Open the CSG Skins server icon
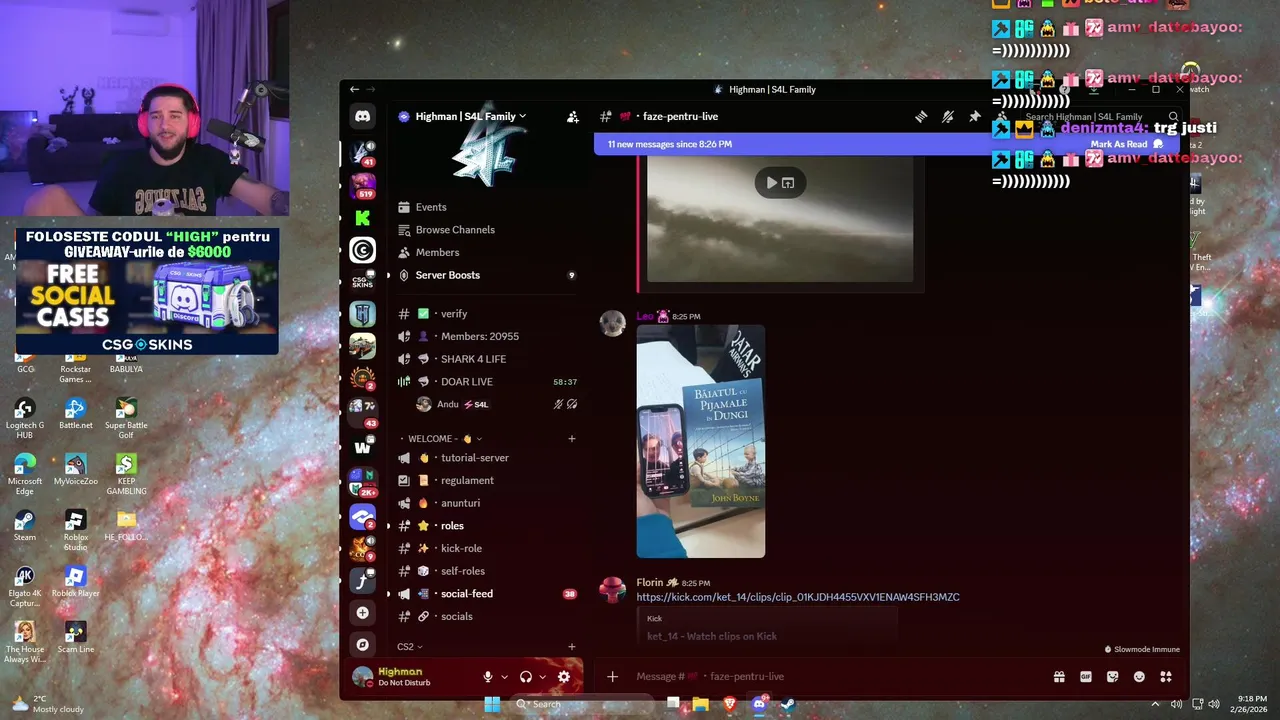1280x720 pixels. coord(362,282)
